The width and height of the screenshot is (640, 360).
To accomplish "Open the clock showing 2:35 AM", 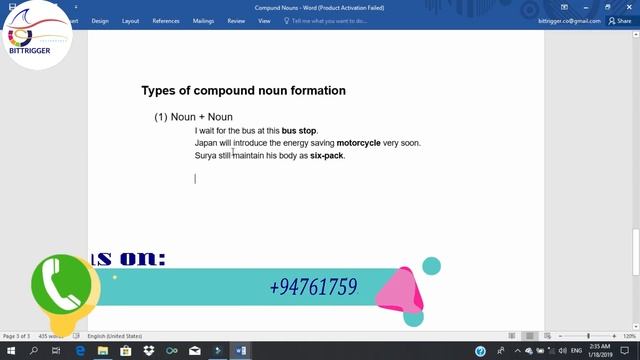I will click(x=600, y=351).
